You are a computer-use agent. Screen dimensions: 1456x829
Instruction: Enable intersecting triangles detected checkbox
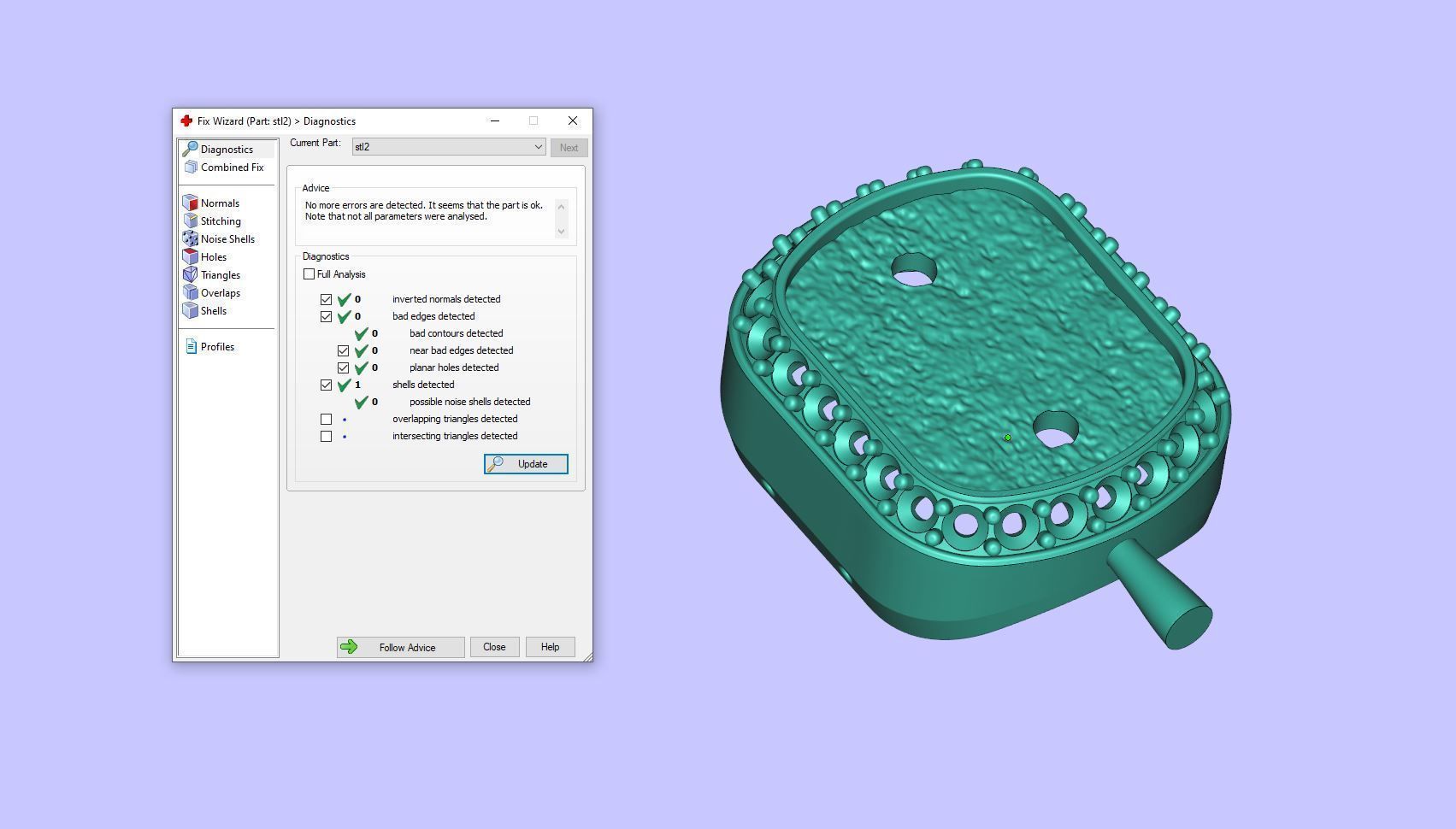click(326, 436)
